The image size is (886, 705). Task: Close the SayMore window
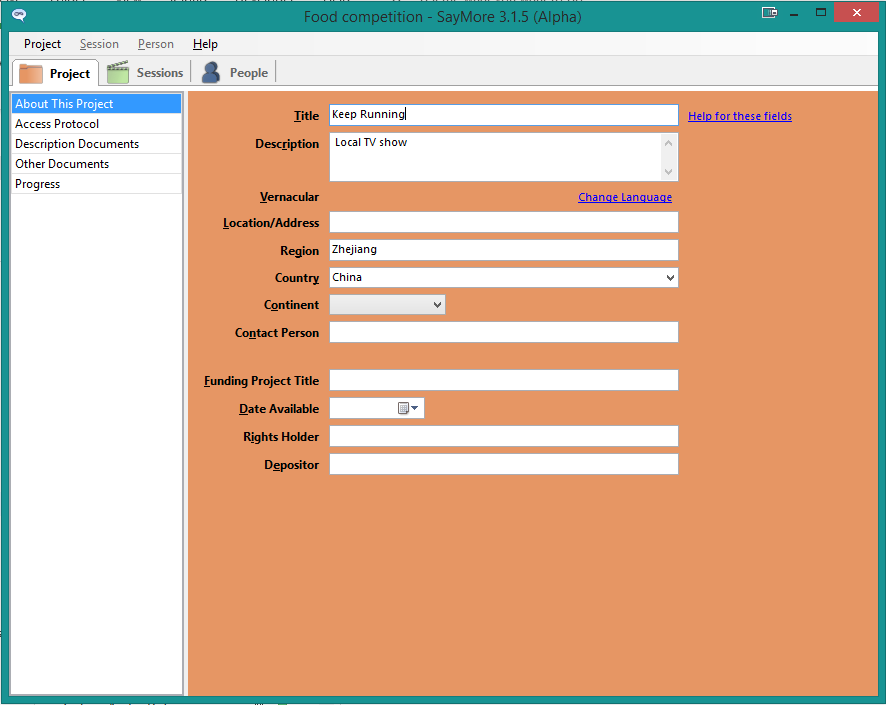pyautogui.click(x=857, y=12)
